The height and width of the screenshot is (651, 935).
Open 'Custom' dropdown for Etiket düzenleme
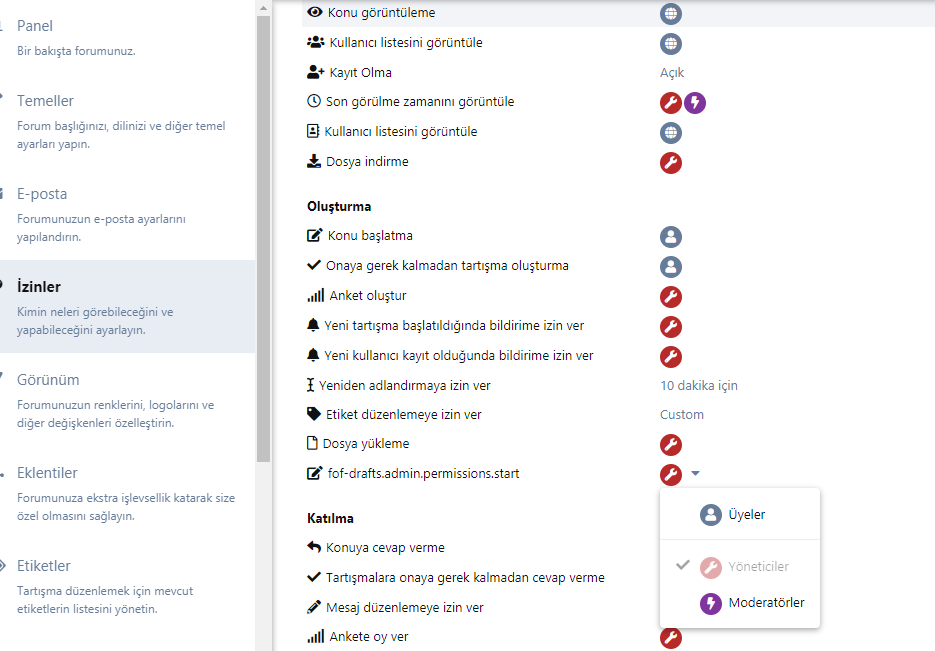point(682,415)
